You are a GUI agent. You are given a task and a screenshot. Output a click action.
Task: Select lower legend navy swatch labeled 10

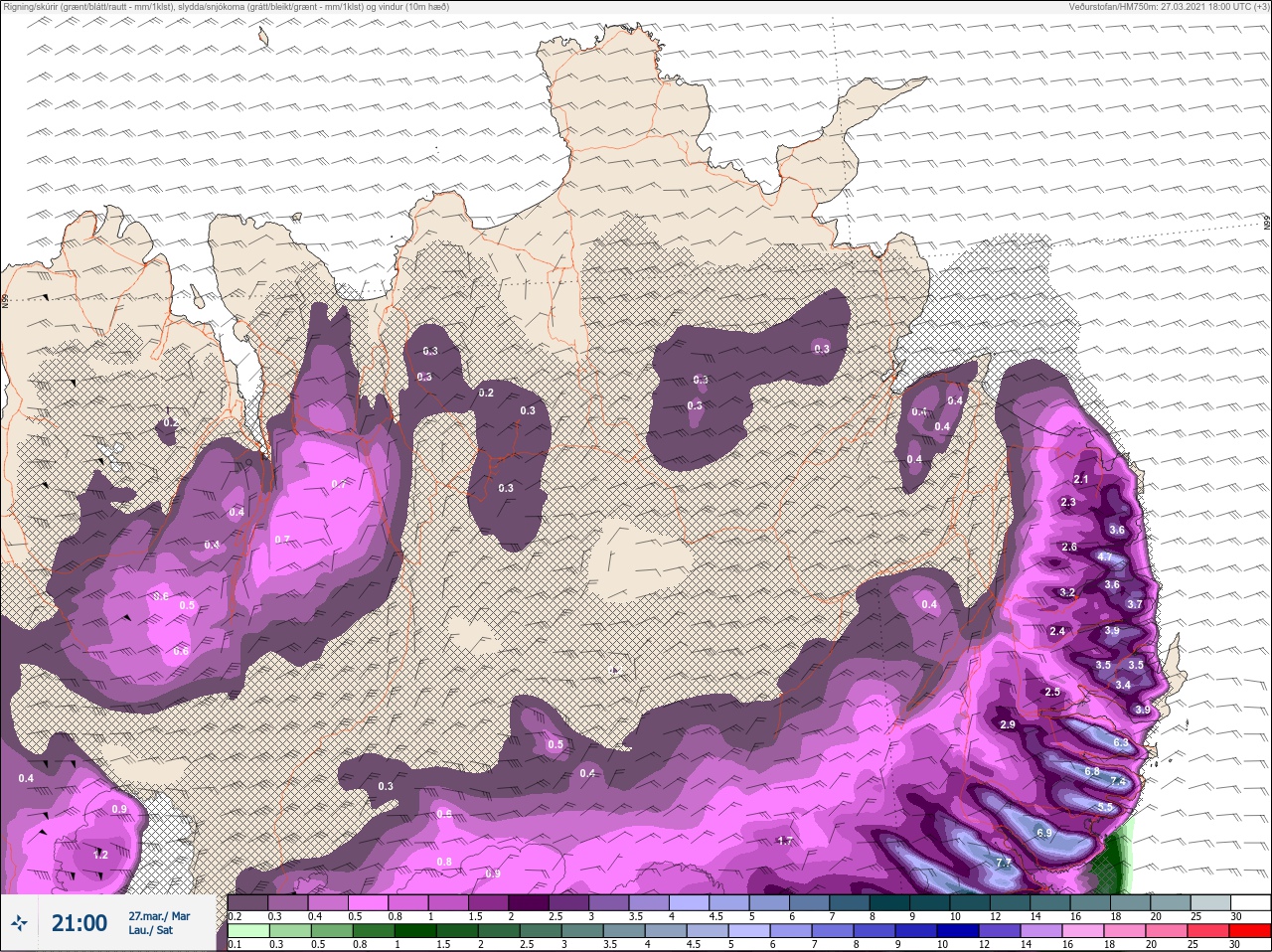[x=960, y=930]
